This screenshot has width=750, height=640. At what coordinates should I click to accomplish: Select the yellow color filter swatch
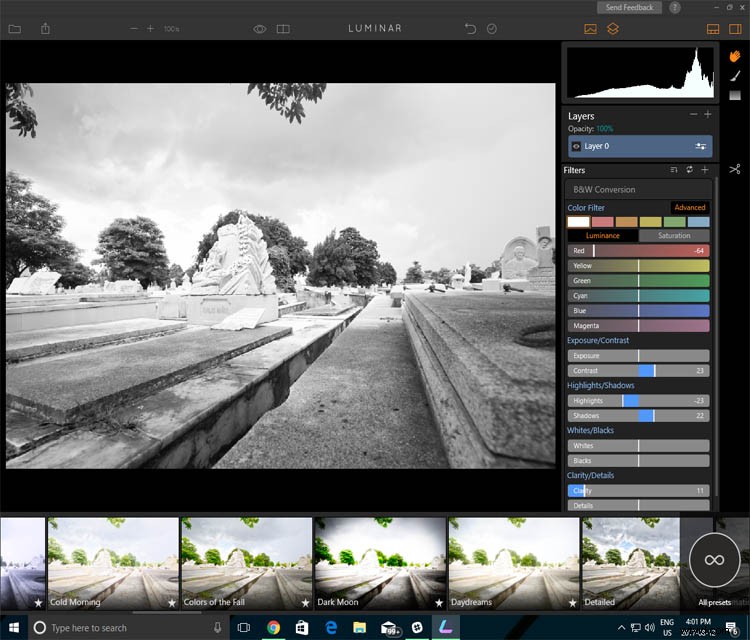pos(650,222)
